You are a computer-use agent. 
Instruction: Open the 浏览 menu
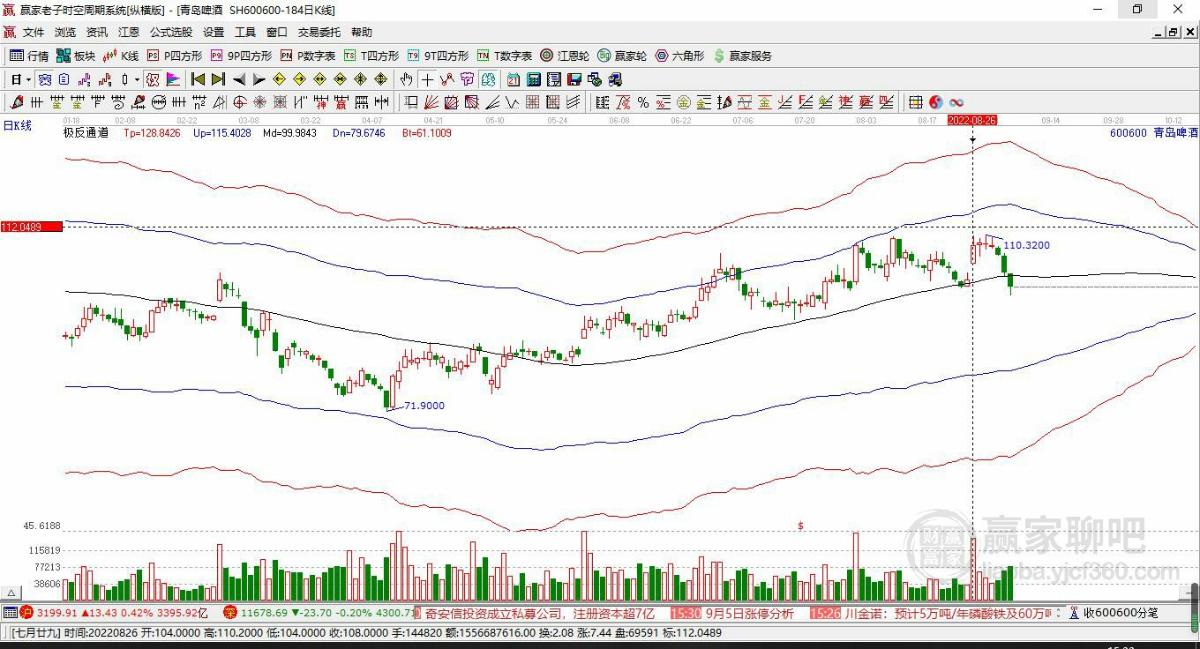coord(65,32)
